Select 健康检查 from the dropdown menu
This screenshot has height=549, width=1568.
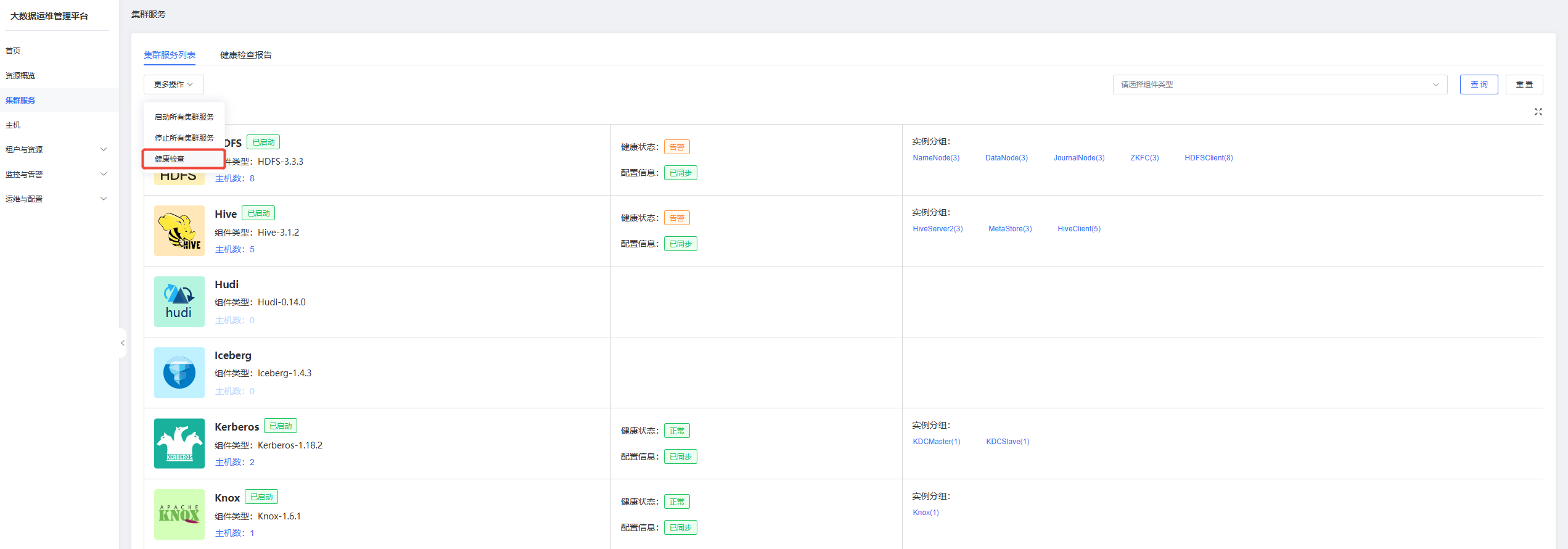[x=170, y=159]
